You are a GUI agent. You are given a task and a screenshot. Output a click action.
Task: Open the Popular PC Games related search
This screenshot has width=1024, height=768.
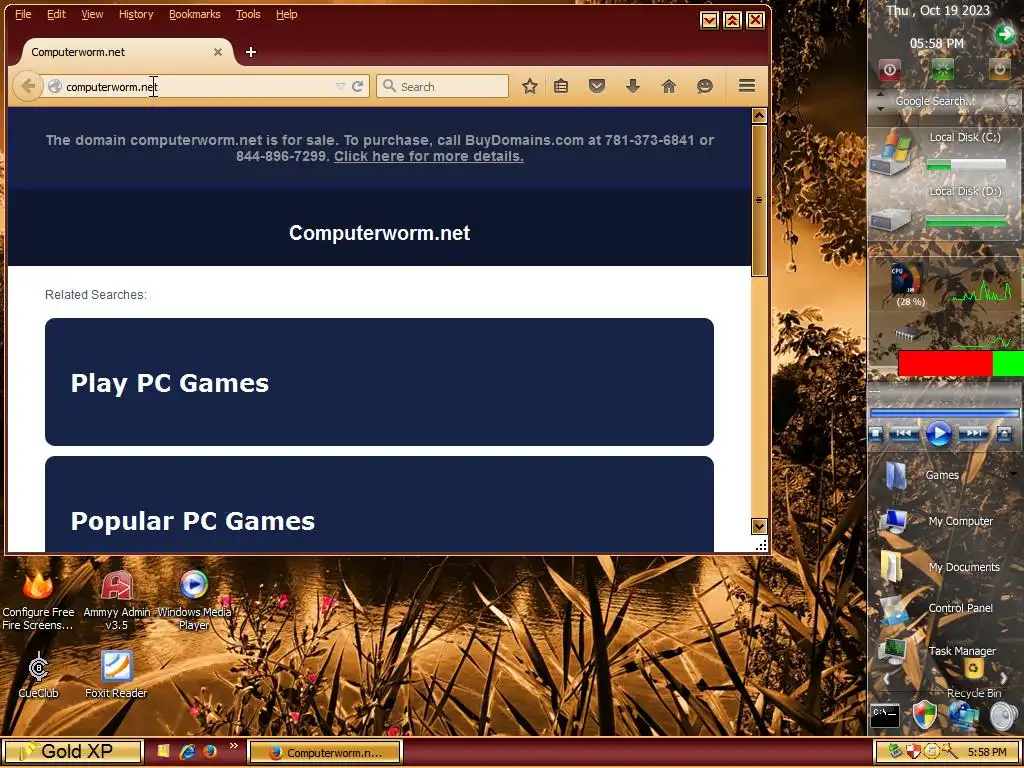pos(379,504)
